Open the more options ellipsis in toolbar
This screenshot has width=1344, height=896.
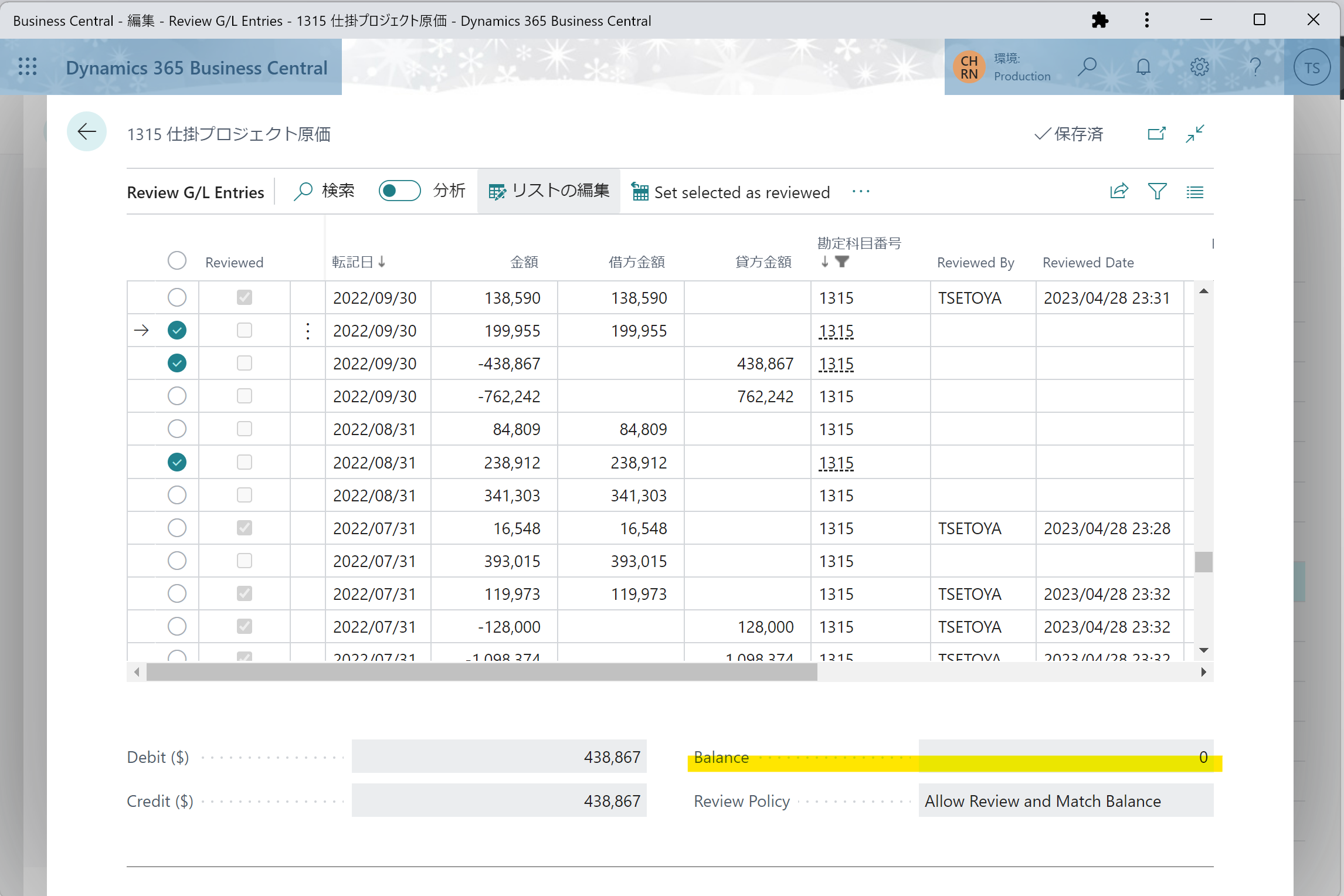pos(861,191)
